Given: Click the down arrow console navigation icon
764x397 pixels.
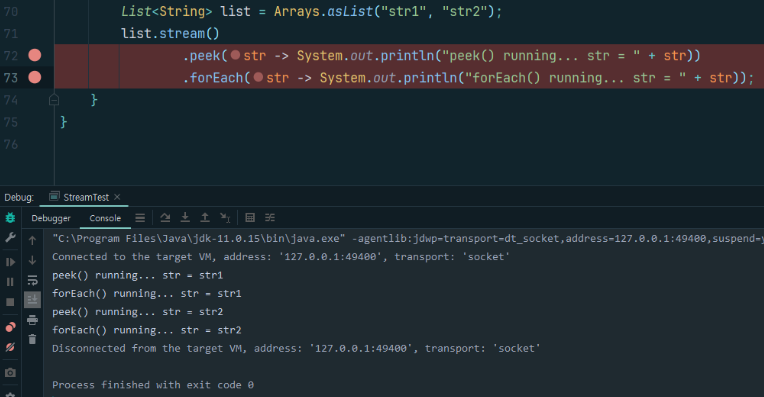Looking at the screenshot, I should [x=32, y=260].
